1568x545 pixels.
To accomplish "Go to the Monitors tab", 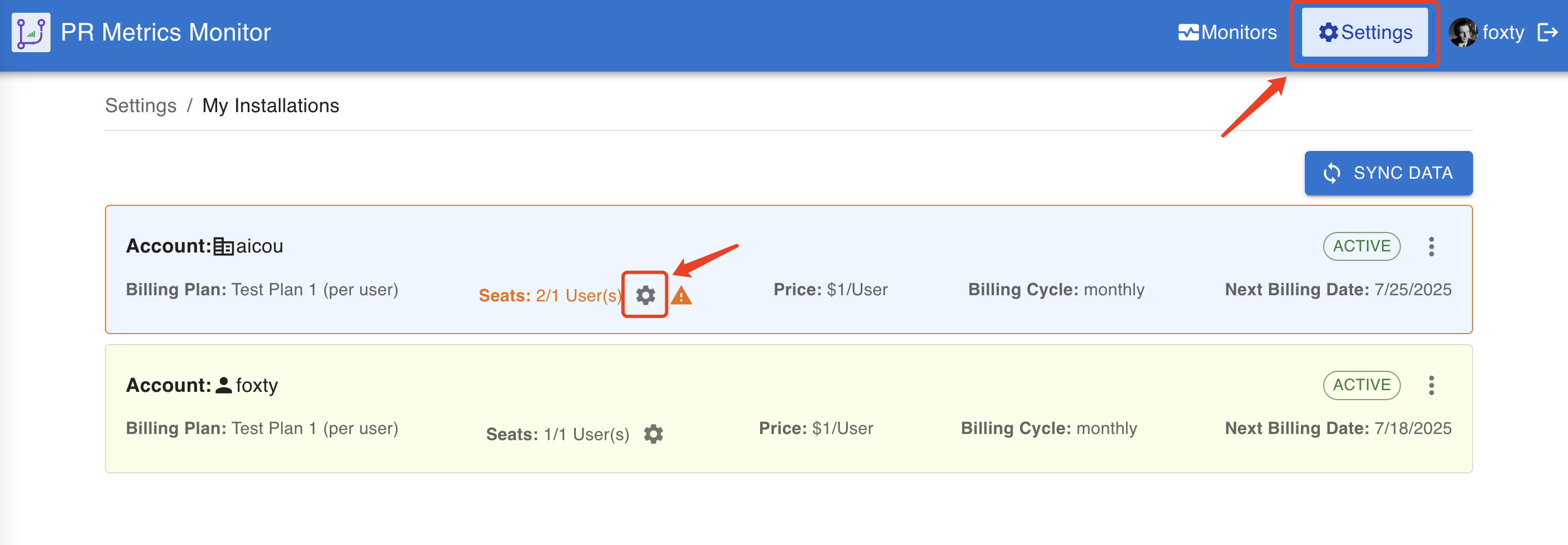I will click(1227, 32).
